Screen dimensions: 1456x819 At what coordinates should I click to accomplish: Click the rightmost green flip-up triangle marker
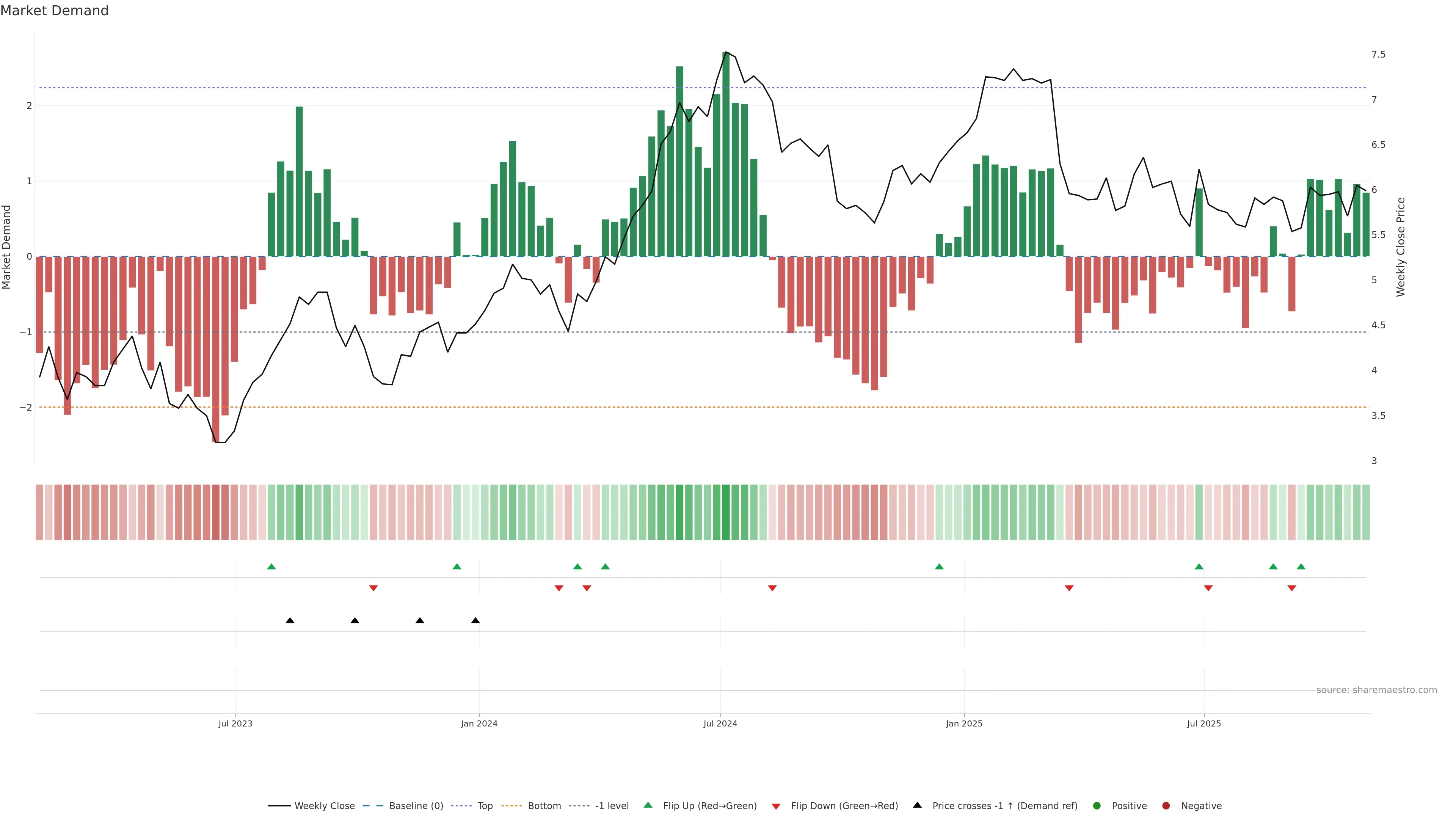coord(1301,566)
